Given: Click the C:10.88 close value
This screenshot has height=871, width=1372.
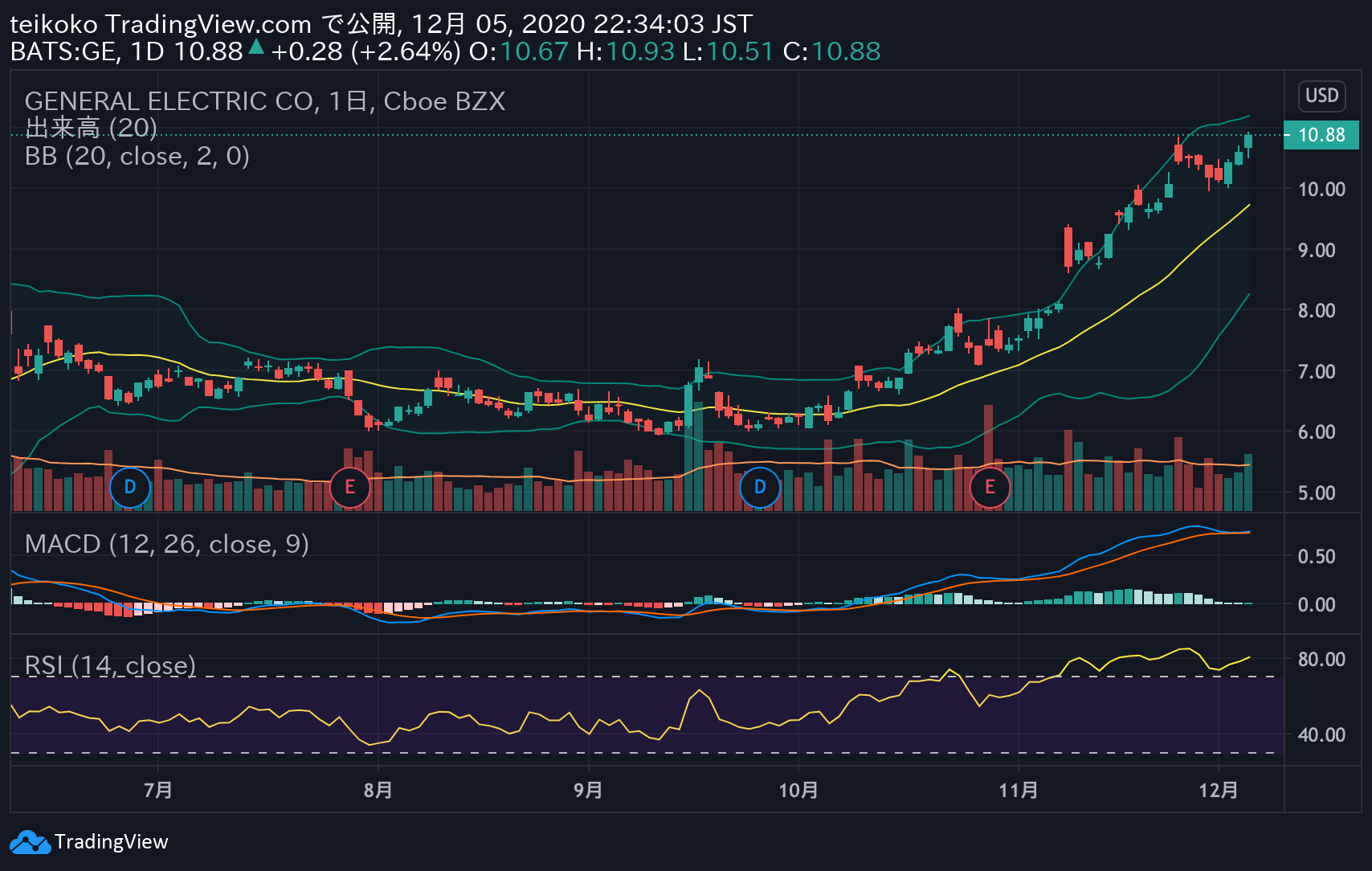Looking at the screenshot, I should point(831,51).
